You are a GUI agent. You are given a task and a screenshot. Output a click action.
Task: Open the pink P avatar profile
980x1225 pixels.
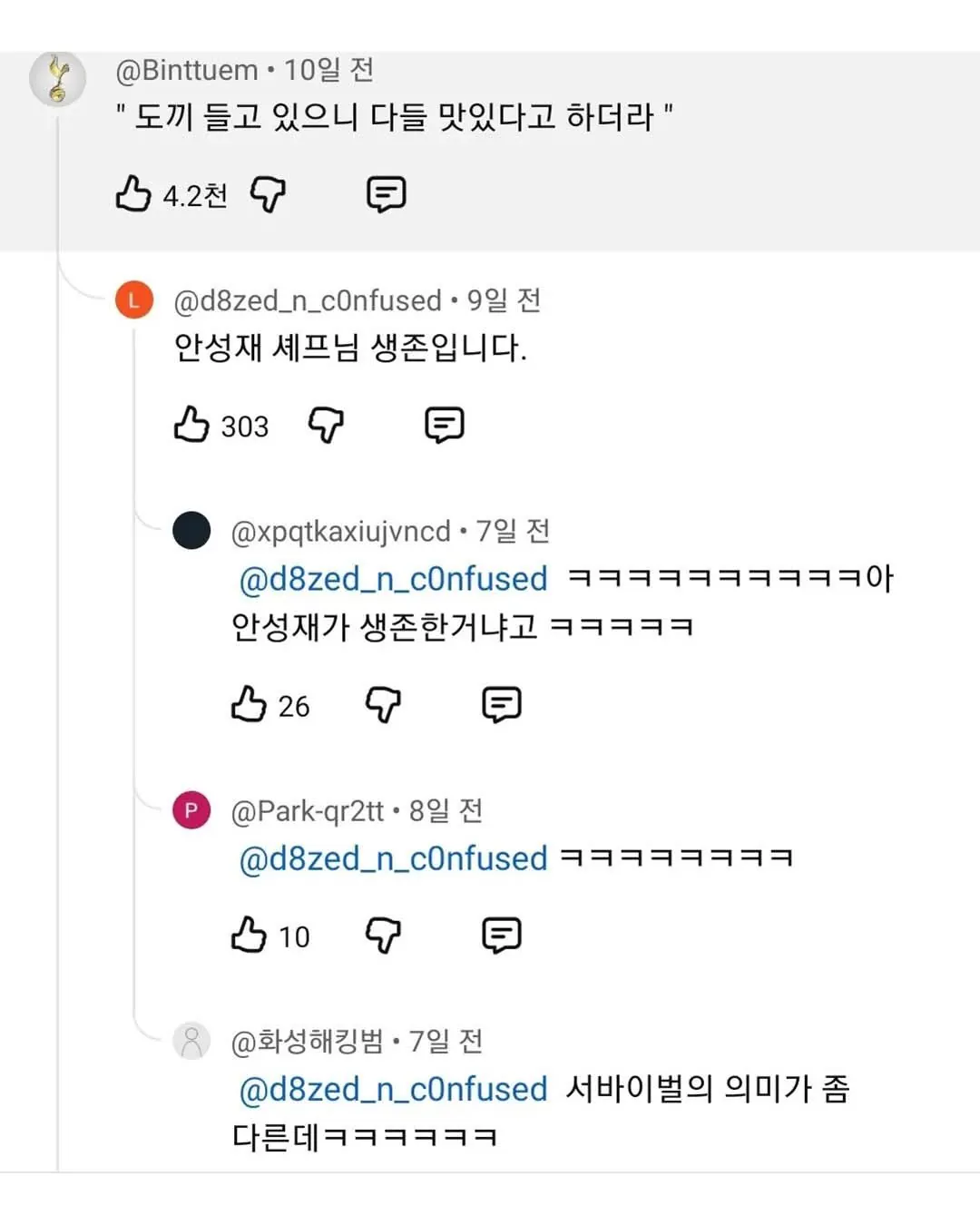click(x=191, y=810)
